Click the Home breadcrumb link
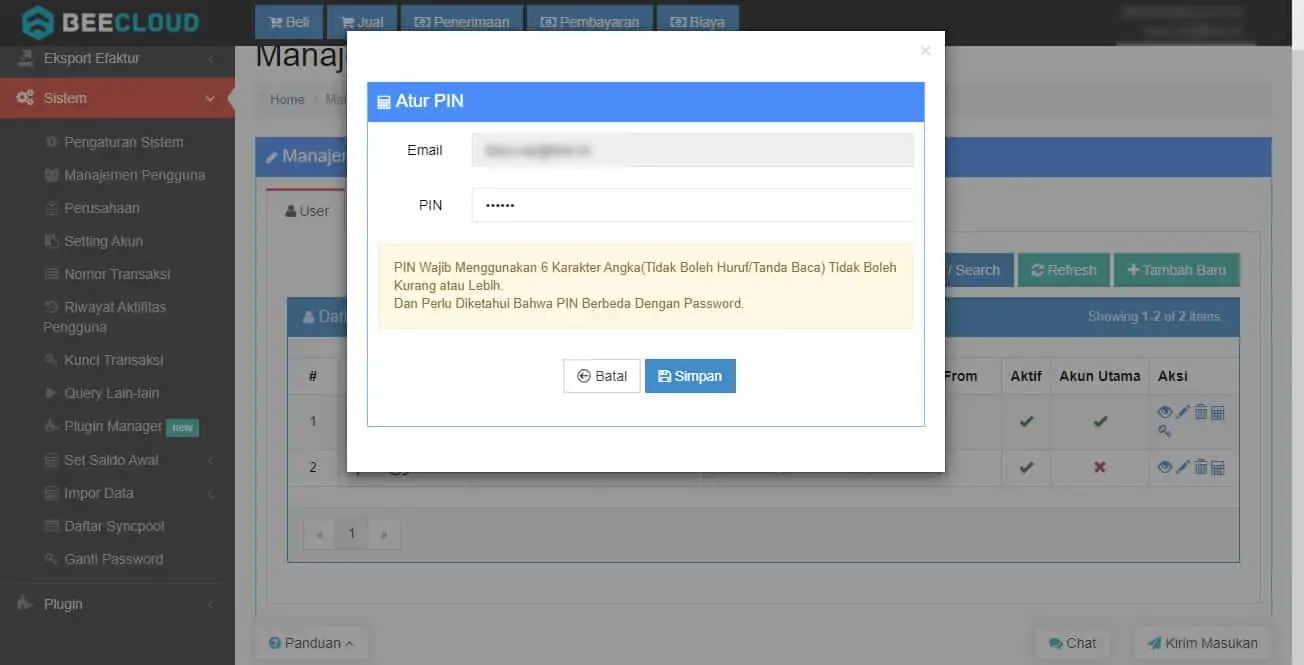 pos(287,99)
